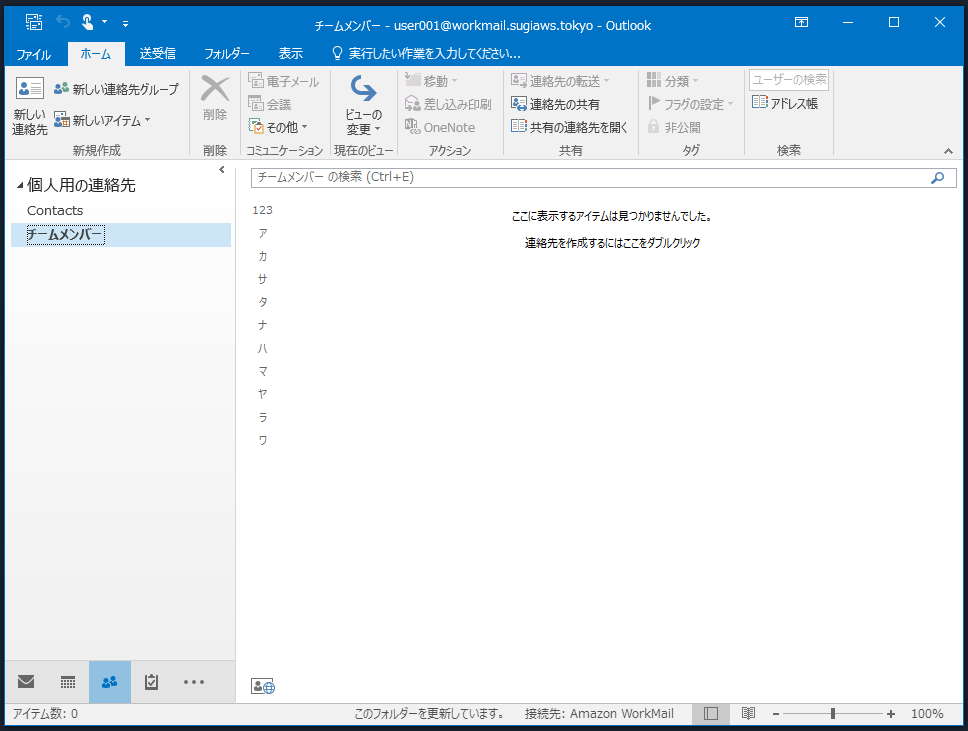
Task: Click the zoom slider handle
Action: pos(833,714)
